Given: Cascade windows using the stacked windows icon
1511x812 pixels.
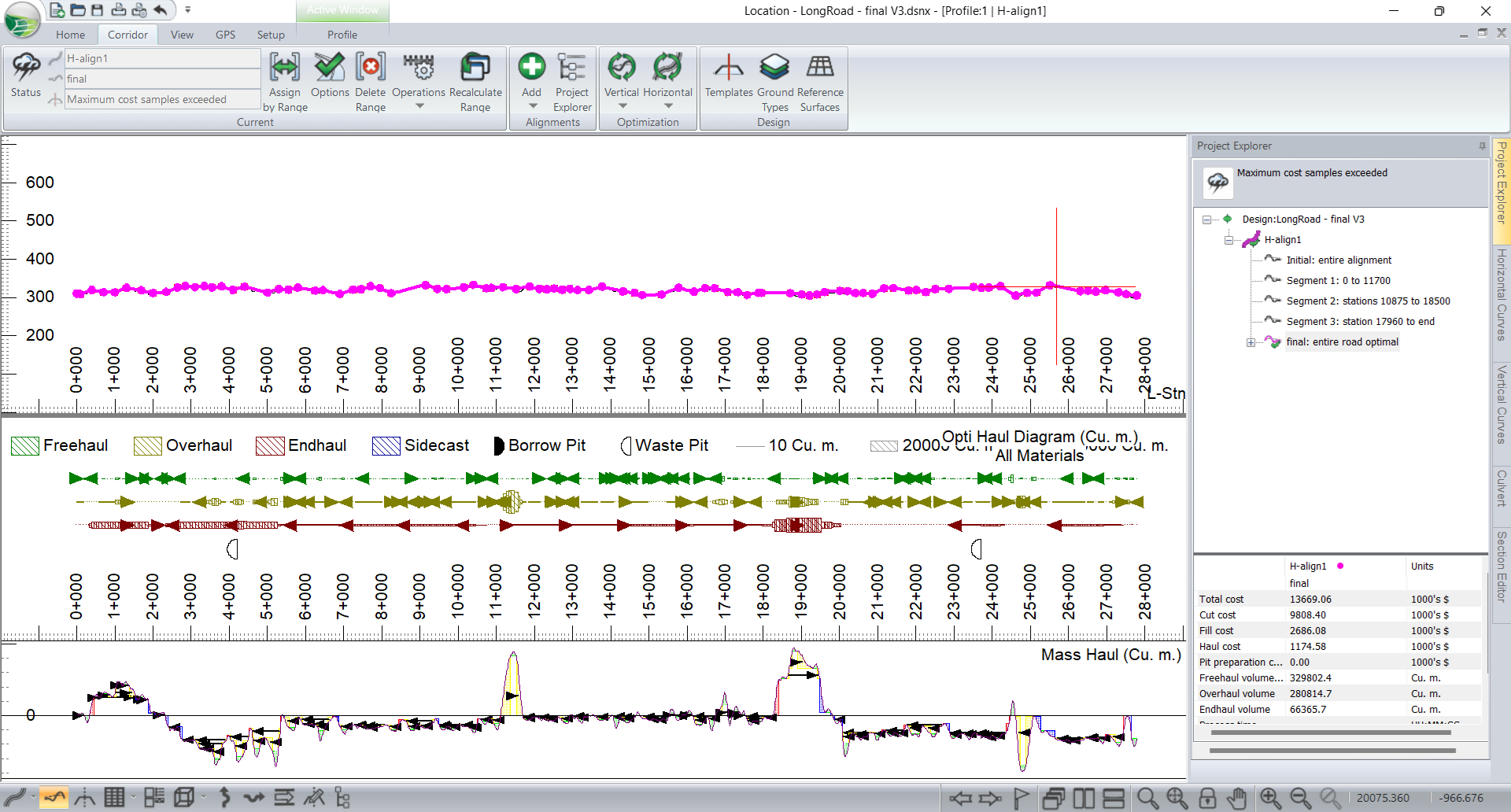Looking at the screenshot, I should point(1053,799).
